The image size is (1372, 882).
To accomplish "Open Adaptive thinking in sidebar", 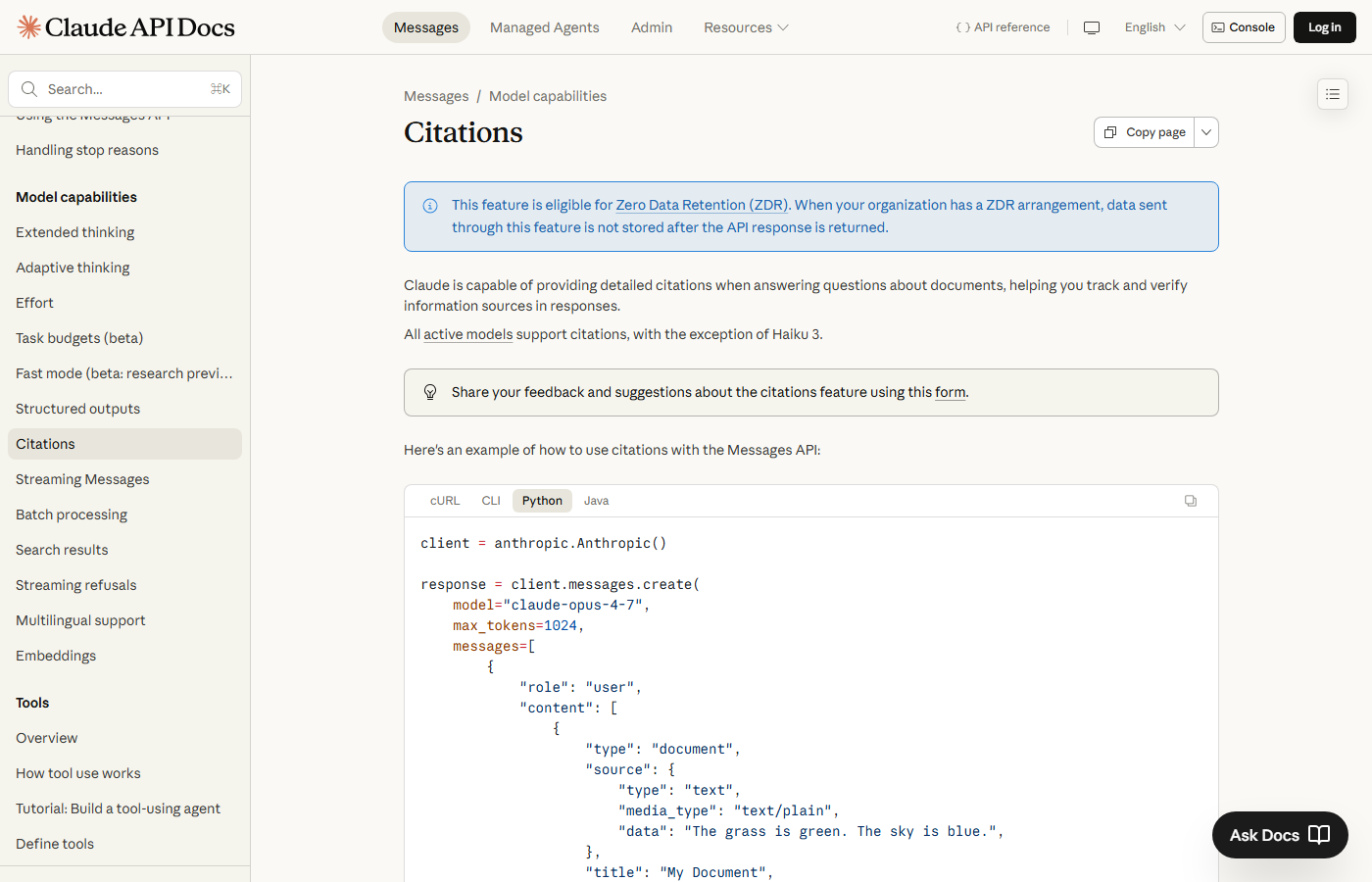I will (x=124, y=268).
